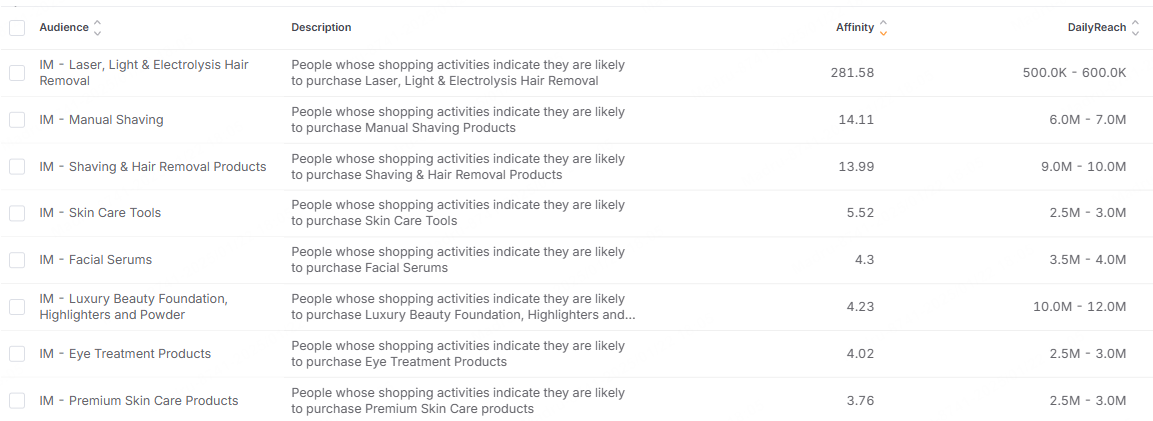Image resolution: width=1153 pixels, height=421 pixels.
Task: Sort by DailyReach using sort arrows
Action: (x=1135, y=28)
